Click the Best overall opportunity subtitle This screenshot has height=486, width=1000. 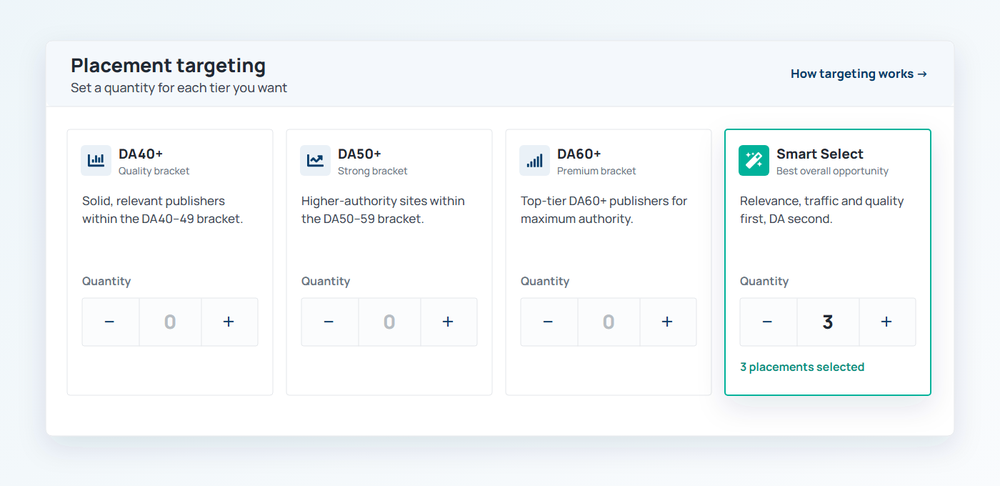click(832, 171)
